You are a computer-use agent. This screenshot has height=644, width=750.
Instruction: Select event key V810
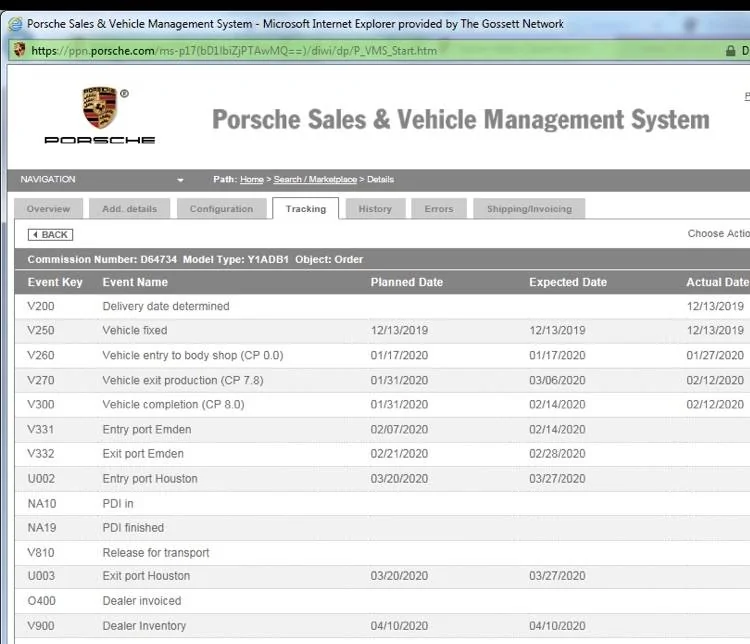coord(41,553)
